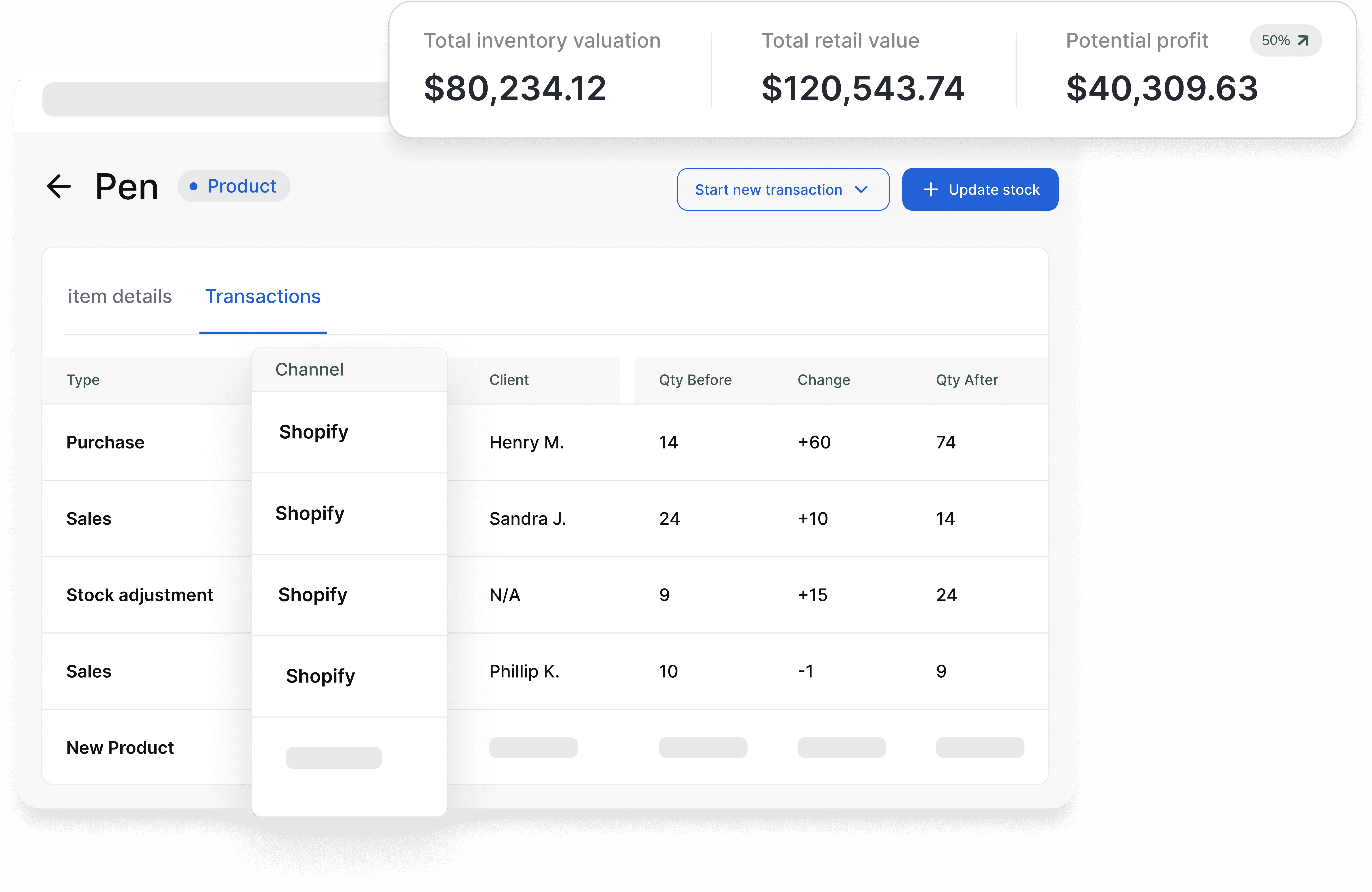Screen dimensions: 1372x892
Task: Expand the Type column filter
Action: coord(83,379)
